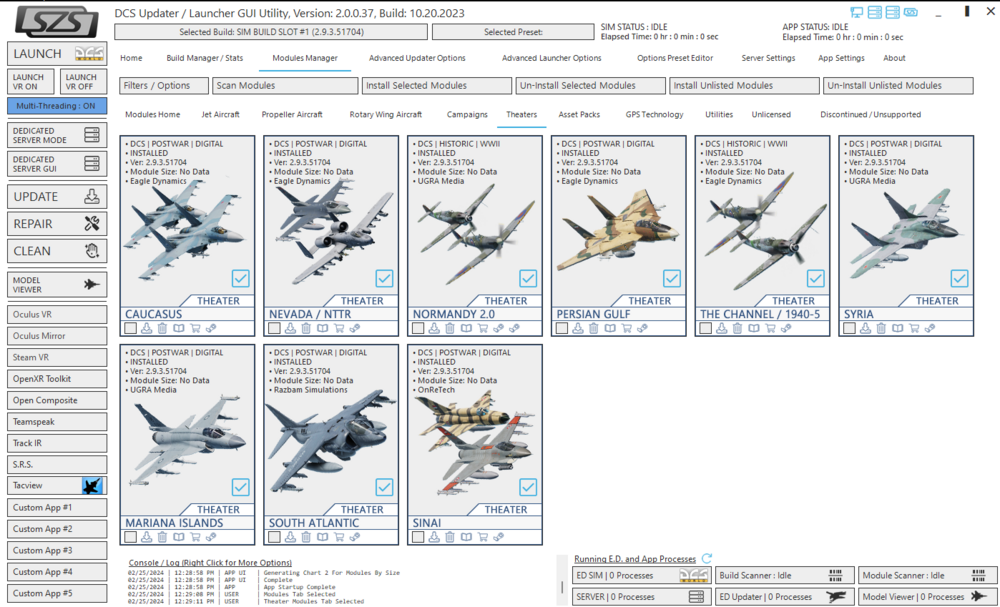Click the trash icon under CAUCASUS
Viewport: 1000px width, 607px height.
click(x=163, y=328)
